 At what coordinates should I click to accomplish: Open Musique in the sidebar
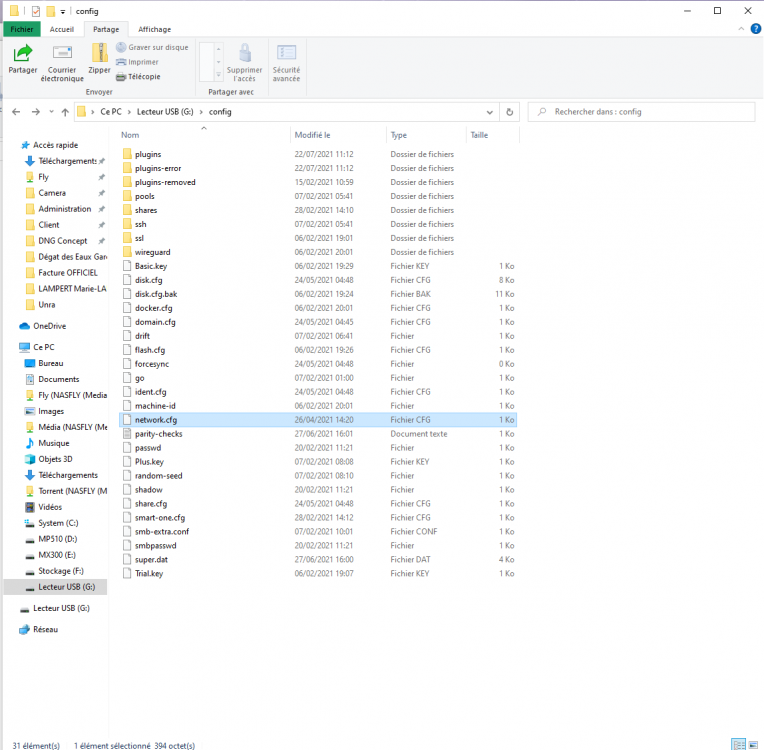[54, 443]
